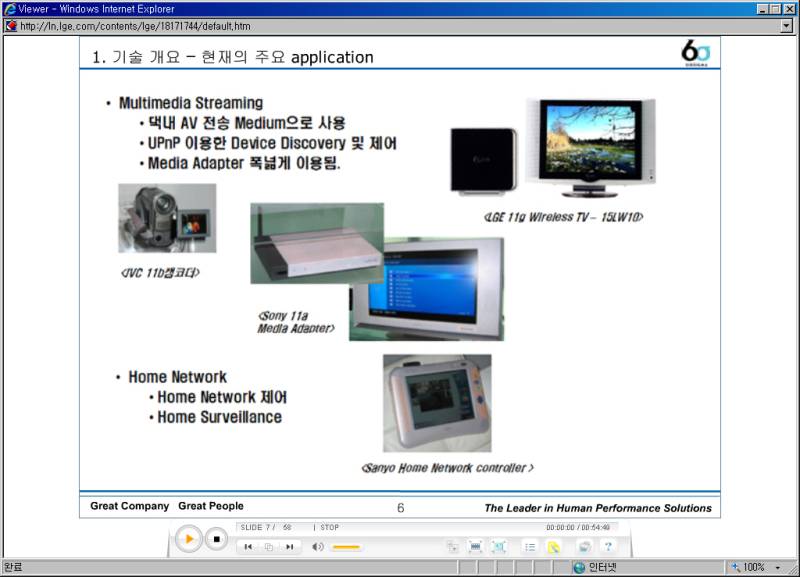The width and height of the screenshot is (800, 577).
Task: Click the slide page number 6
Action: click(x=401, y=508)
